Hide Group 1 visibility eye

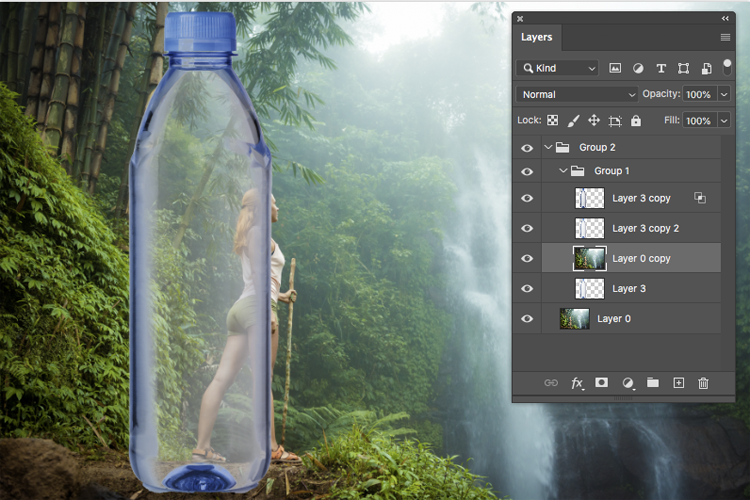[x=527, y=171]
